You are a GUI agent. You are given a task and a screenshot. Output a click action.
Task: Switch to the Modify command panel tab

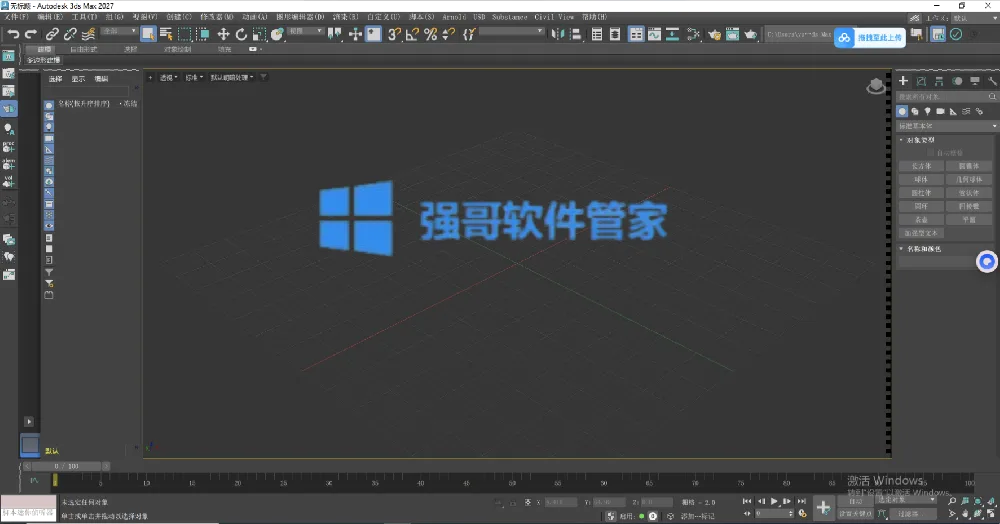pos(921,81)
